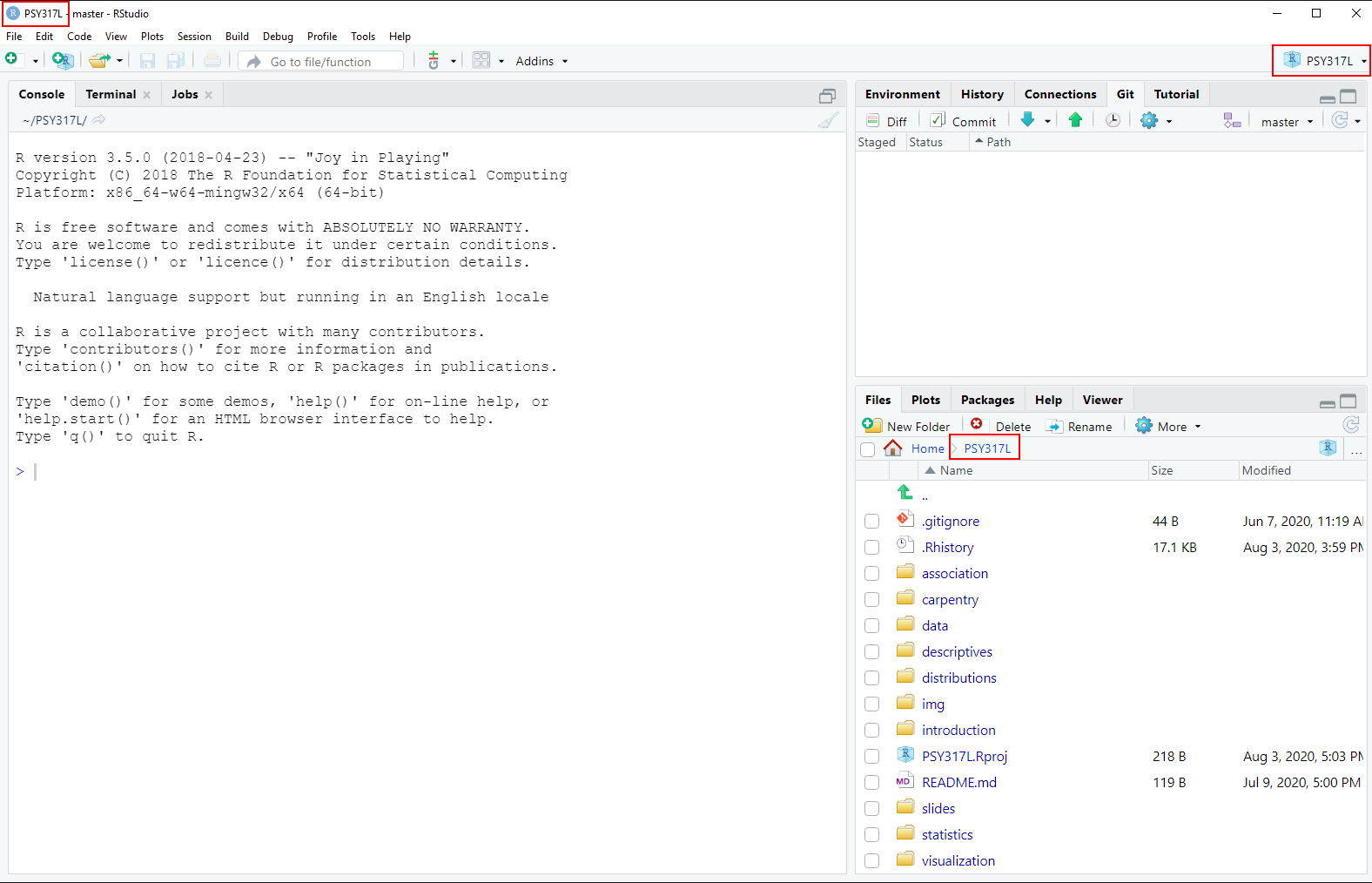Select the data folder checkbox

pos(871,626)
